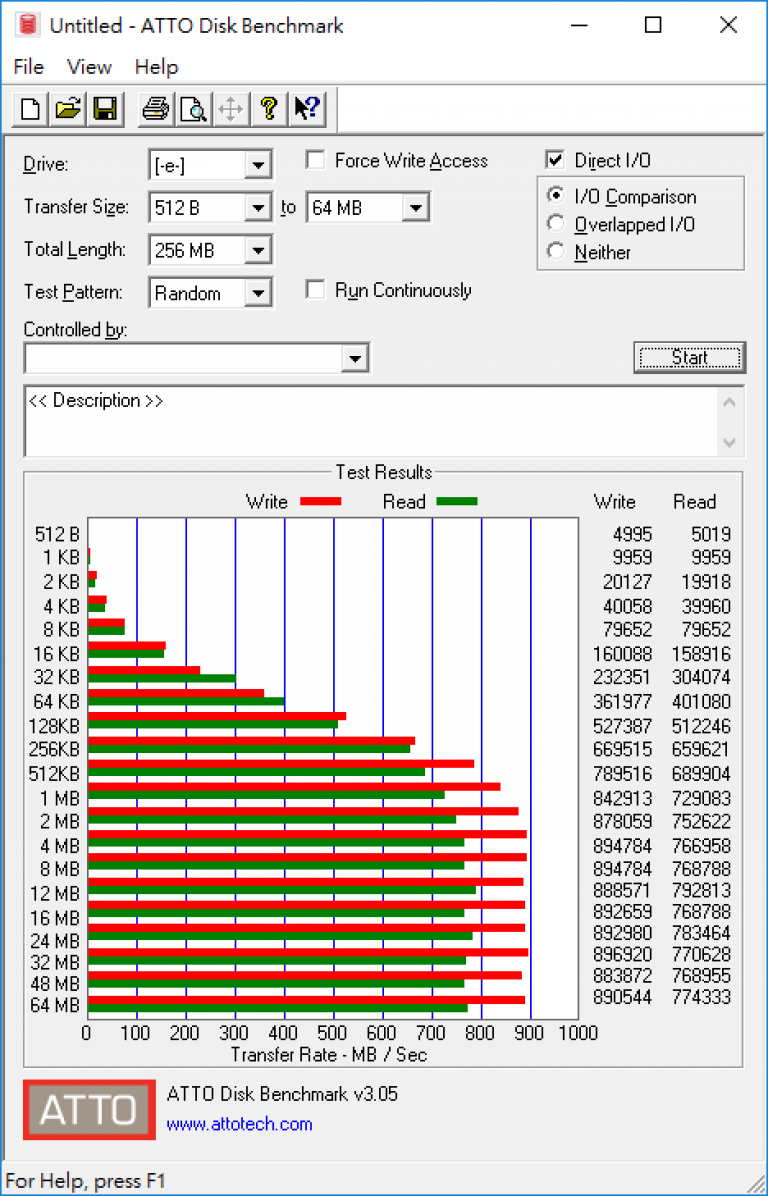The image size is (768, 1196).
Task: Click the read value 401080
Action: coord(702,702)
